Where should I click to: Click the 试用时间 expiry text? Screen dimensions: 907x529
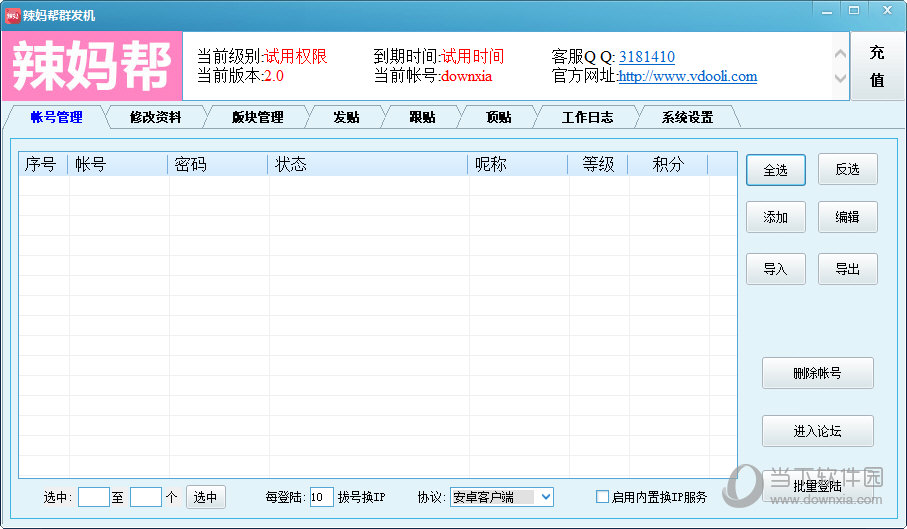[473, 56]
